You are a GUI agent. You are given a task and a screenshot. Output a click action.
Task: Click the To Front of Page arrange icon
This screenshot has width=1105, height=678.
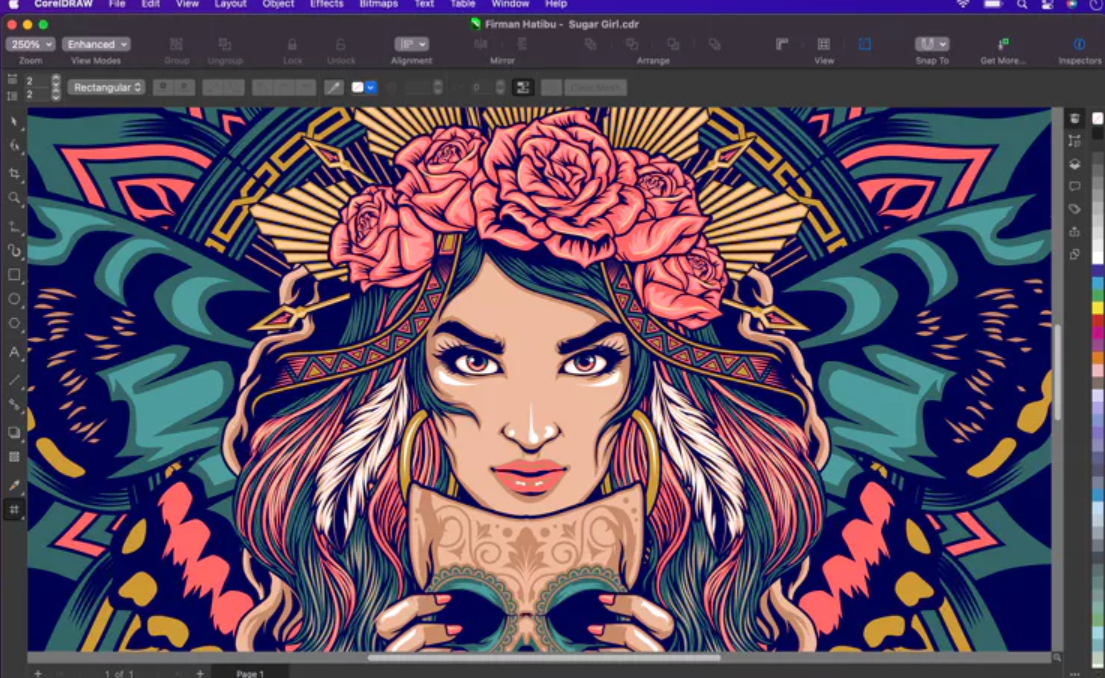coord(591,44)
